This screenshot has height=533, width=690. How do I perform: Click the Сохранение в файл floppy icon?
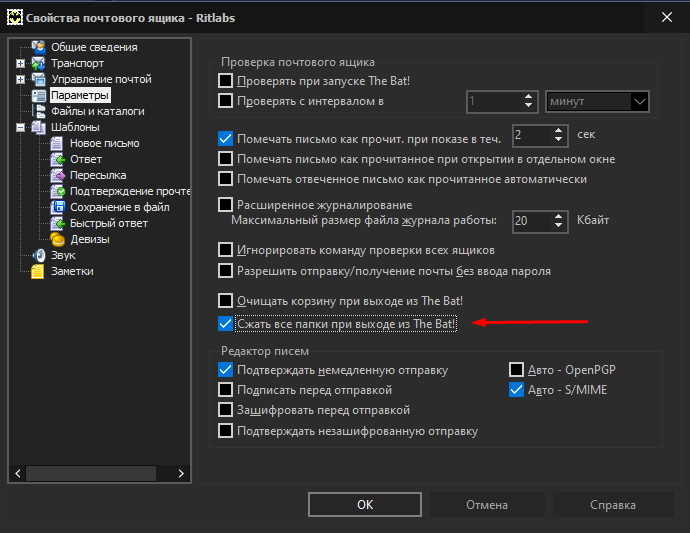point(57,207)
